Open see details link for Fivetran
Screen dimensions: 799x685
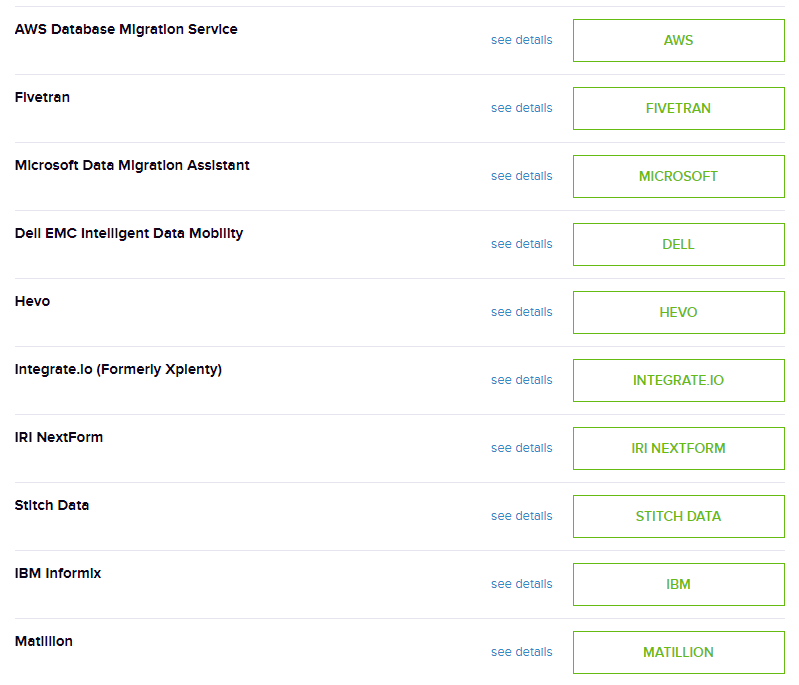click(521, 108)
